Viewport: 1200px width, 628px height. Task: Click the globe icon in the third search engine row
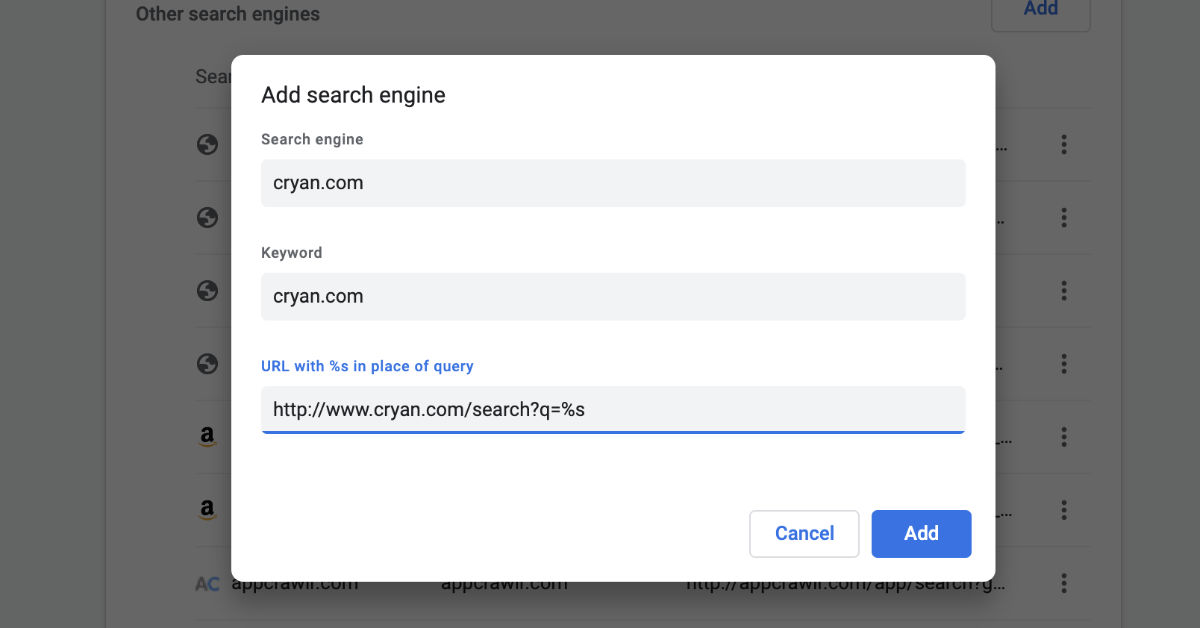[x=207, y=291]
